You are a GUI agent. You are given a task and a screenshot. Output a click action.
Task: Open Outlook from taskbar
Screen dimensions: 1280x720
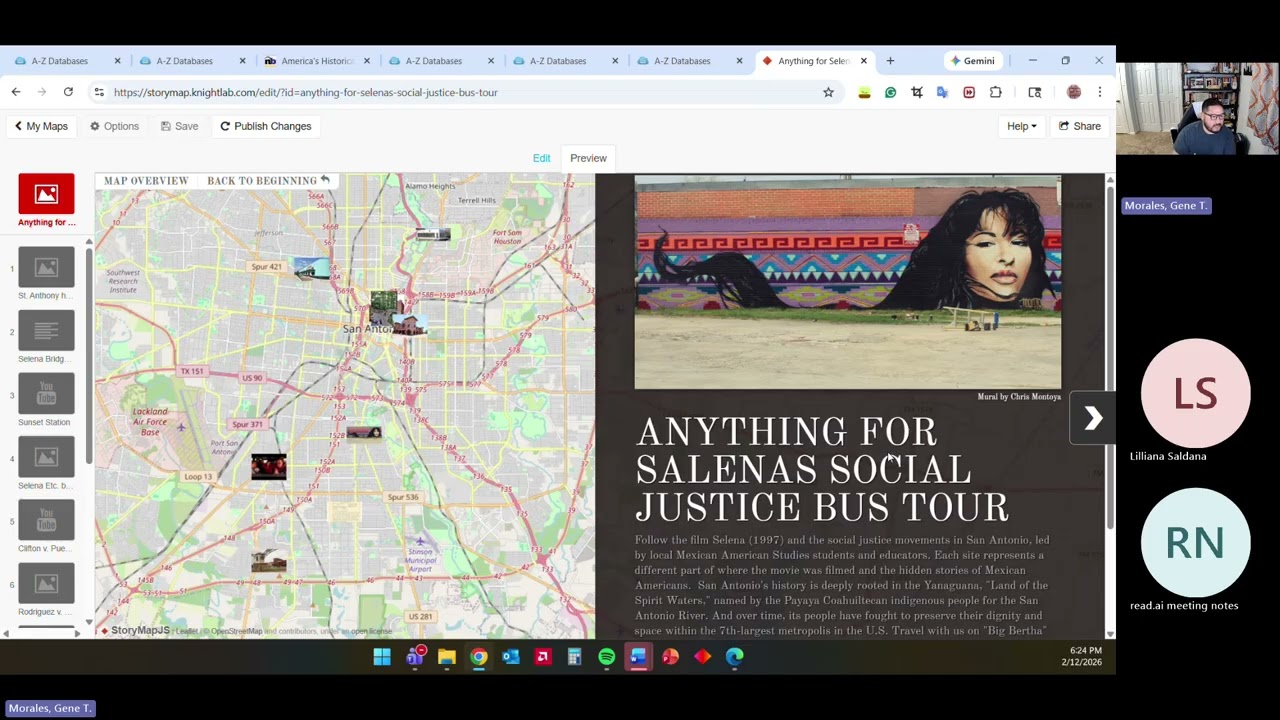tap(511, 657)
